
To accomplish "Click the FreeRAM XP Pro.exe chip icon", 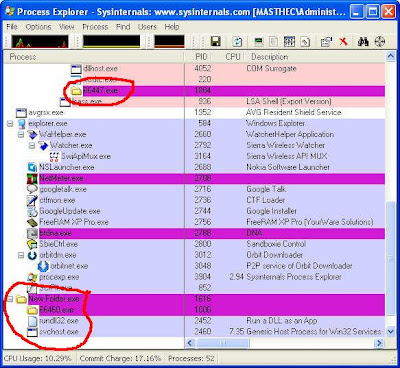I will [32, 222].
